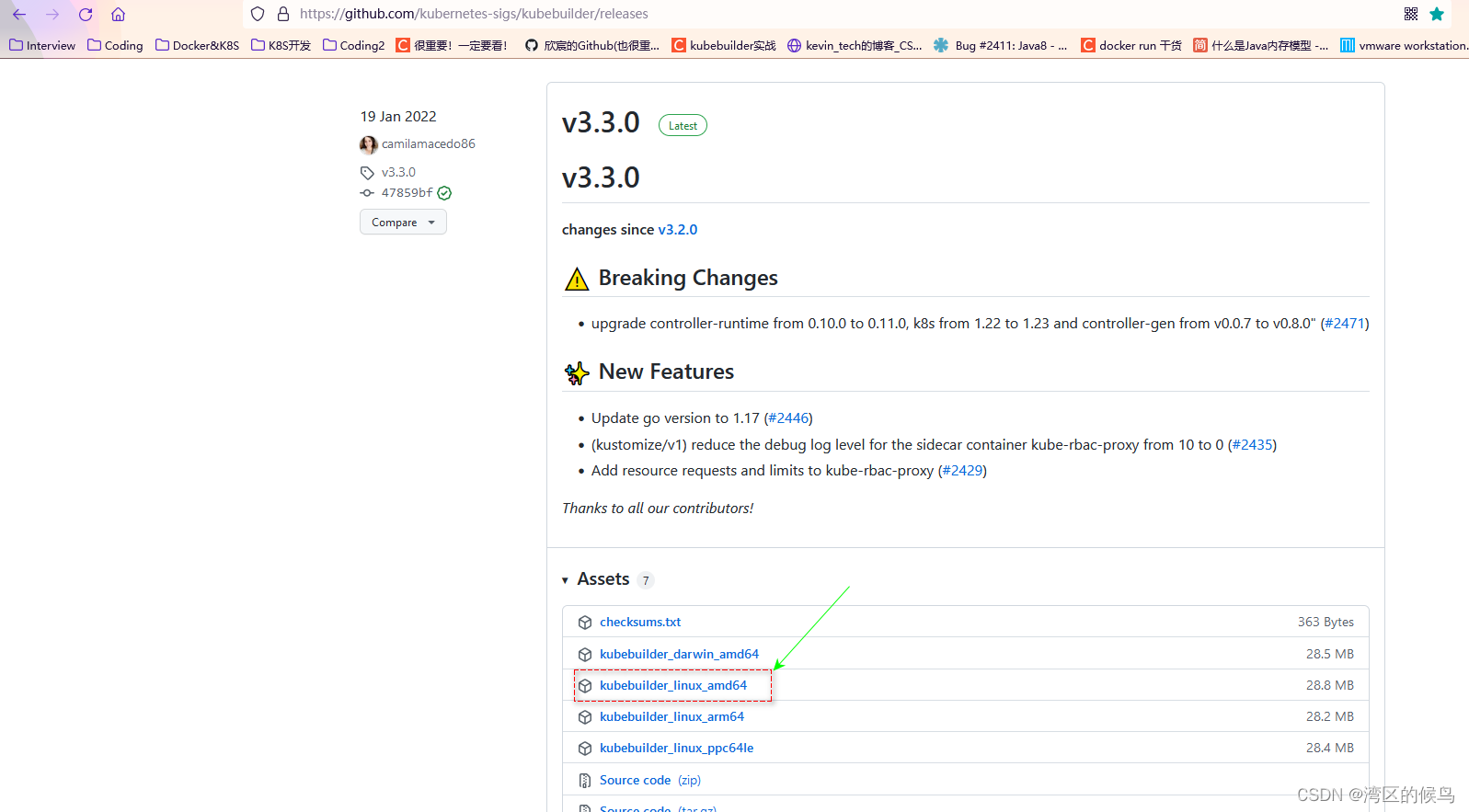
Task: Open the docker run 干货 bookmark
Action: [1131, 45]
